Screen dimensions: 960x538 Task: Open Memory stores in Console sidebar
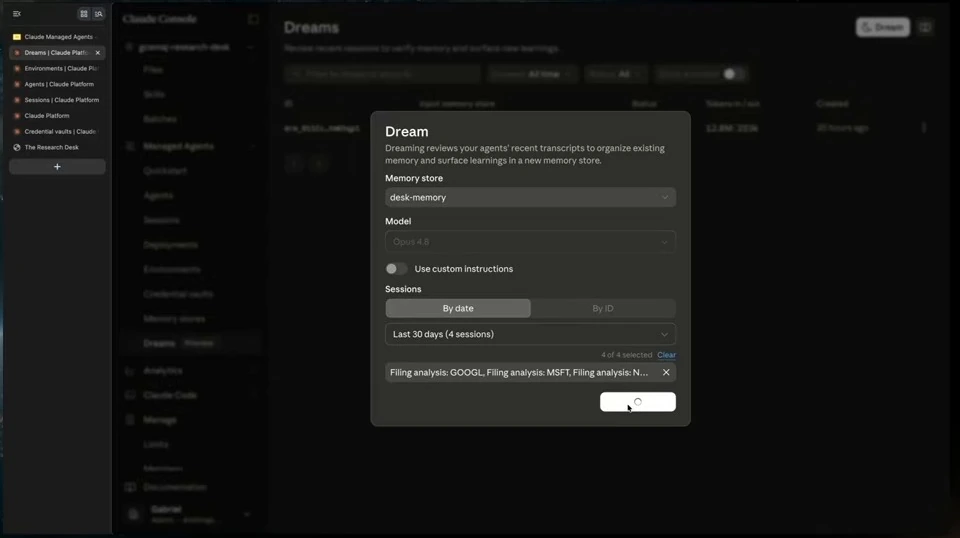coord(174,319)
